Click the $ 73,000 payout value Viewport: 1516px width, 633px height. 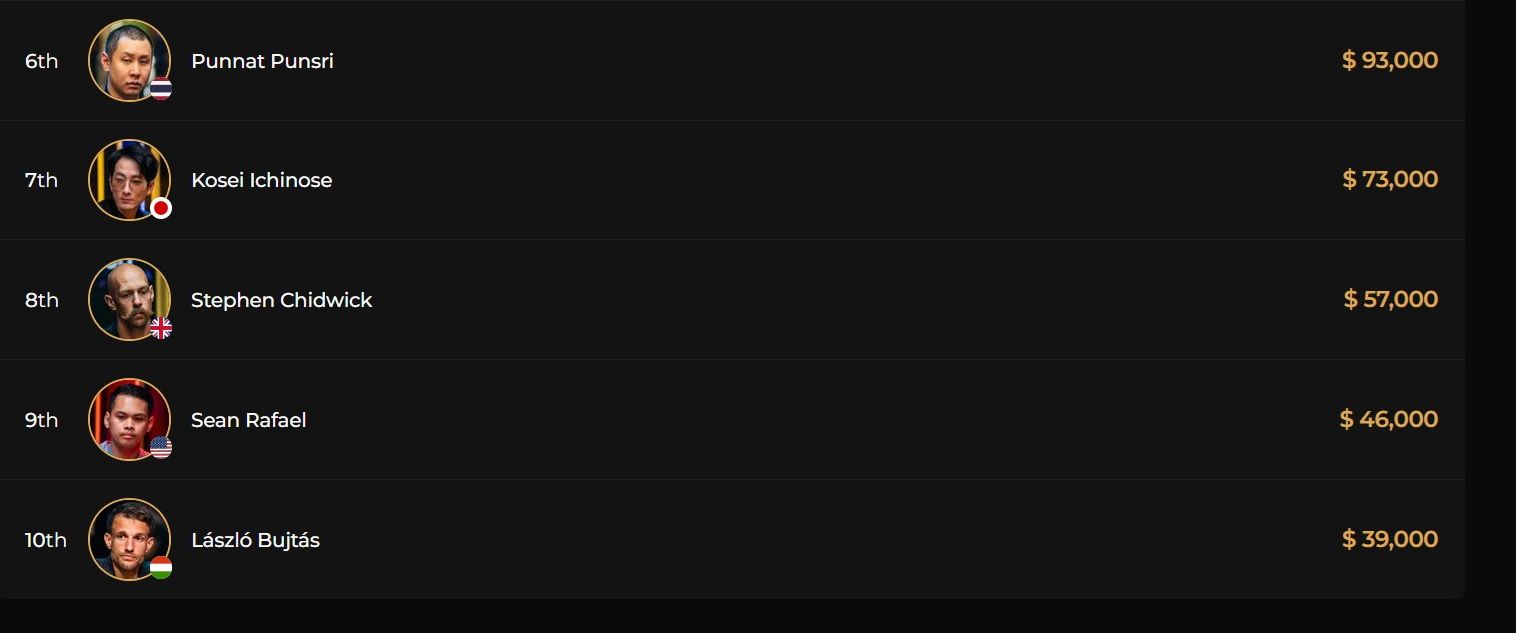pyautogui.click(x=1389, y=180)
